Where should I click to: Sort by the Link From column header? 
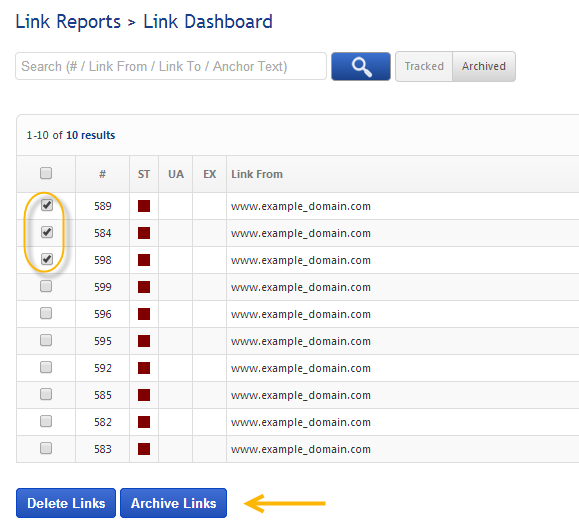[x=257, y=174]
